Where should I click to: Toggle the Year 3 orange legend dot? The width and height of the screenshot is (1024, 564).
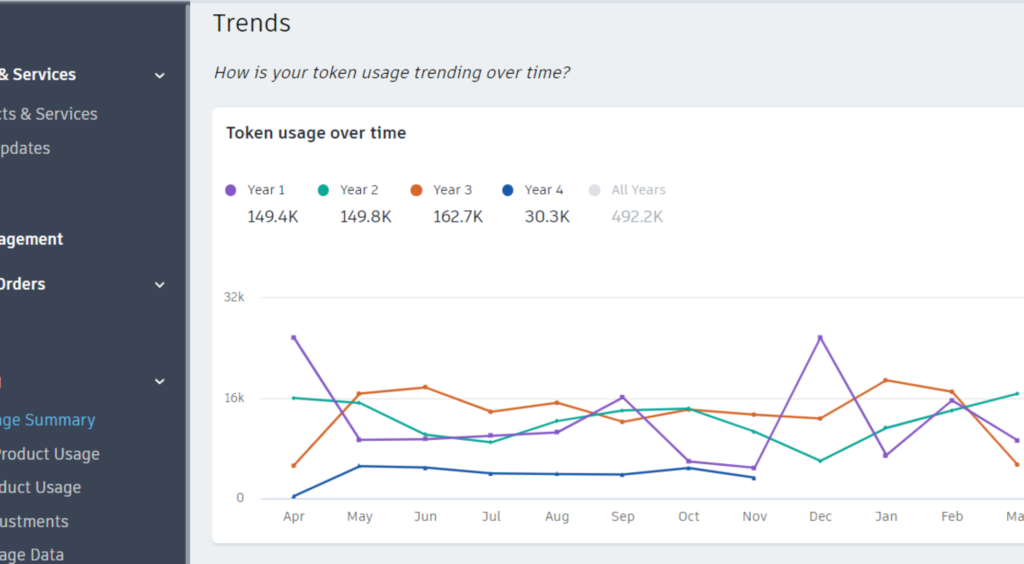pos(416,190)
